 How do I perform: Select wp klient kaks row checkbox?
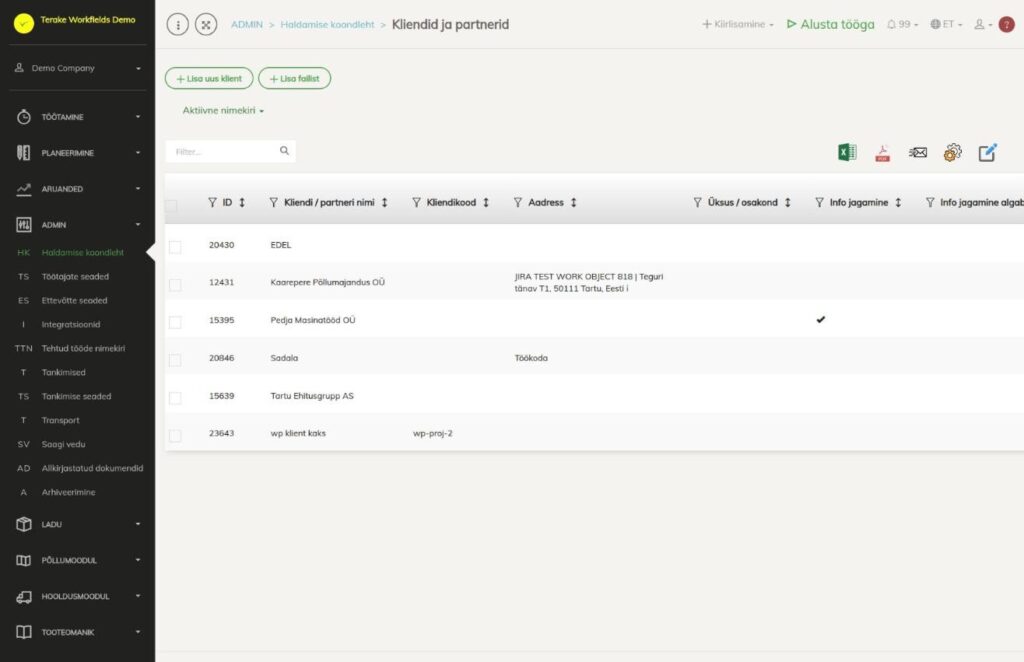pos(175,435)
